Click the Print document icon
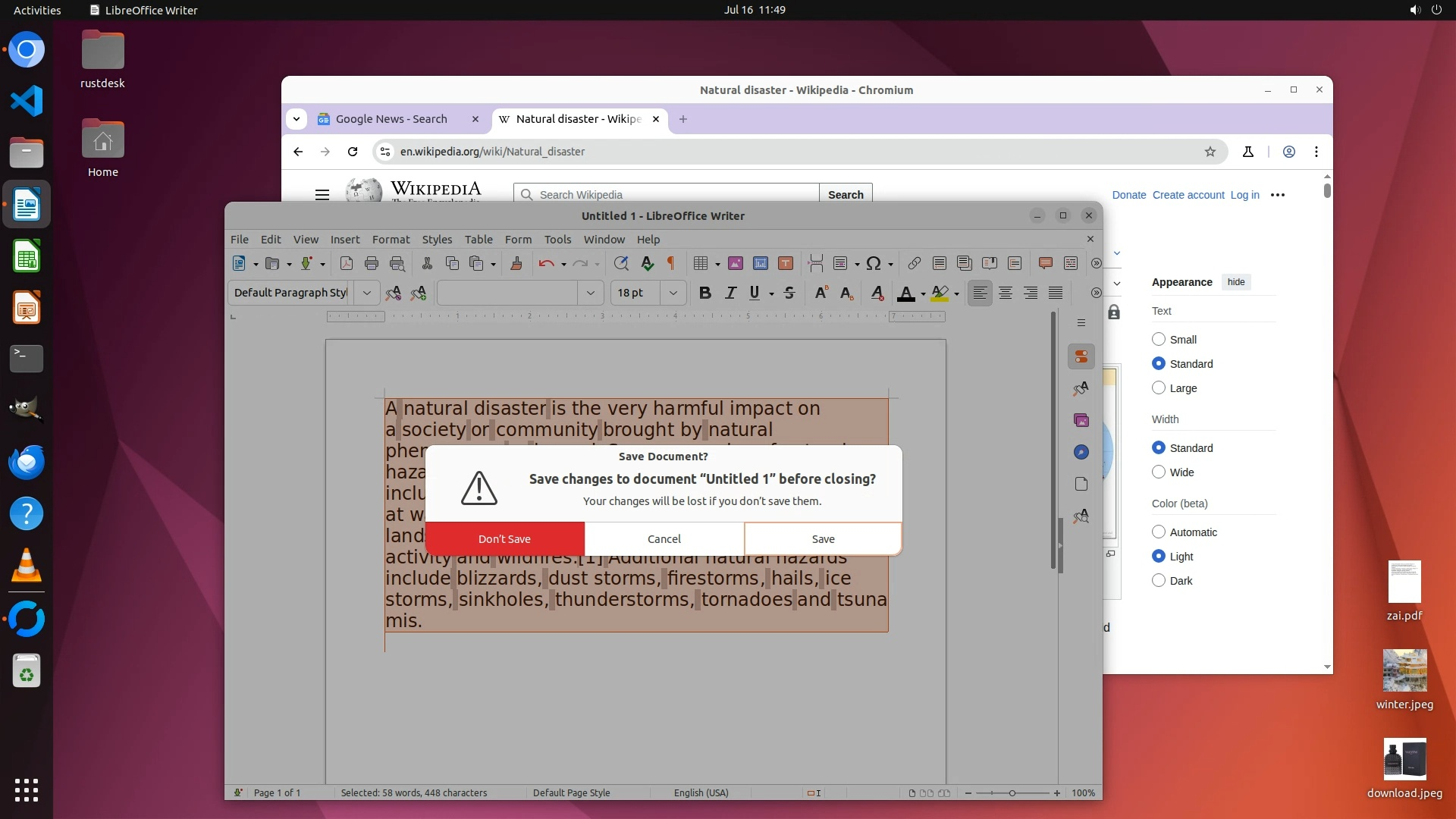 372,263
